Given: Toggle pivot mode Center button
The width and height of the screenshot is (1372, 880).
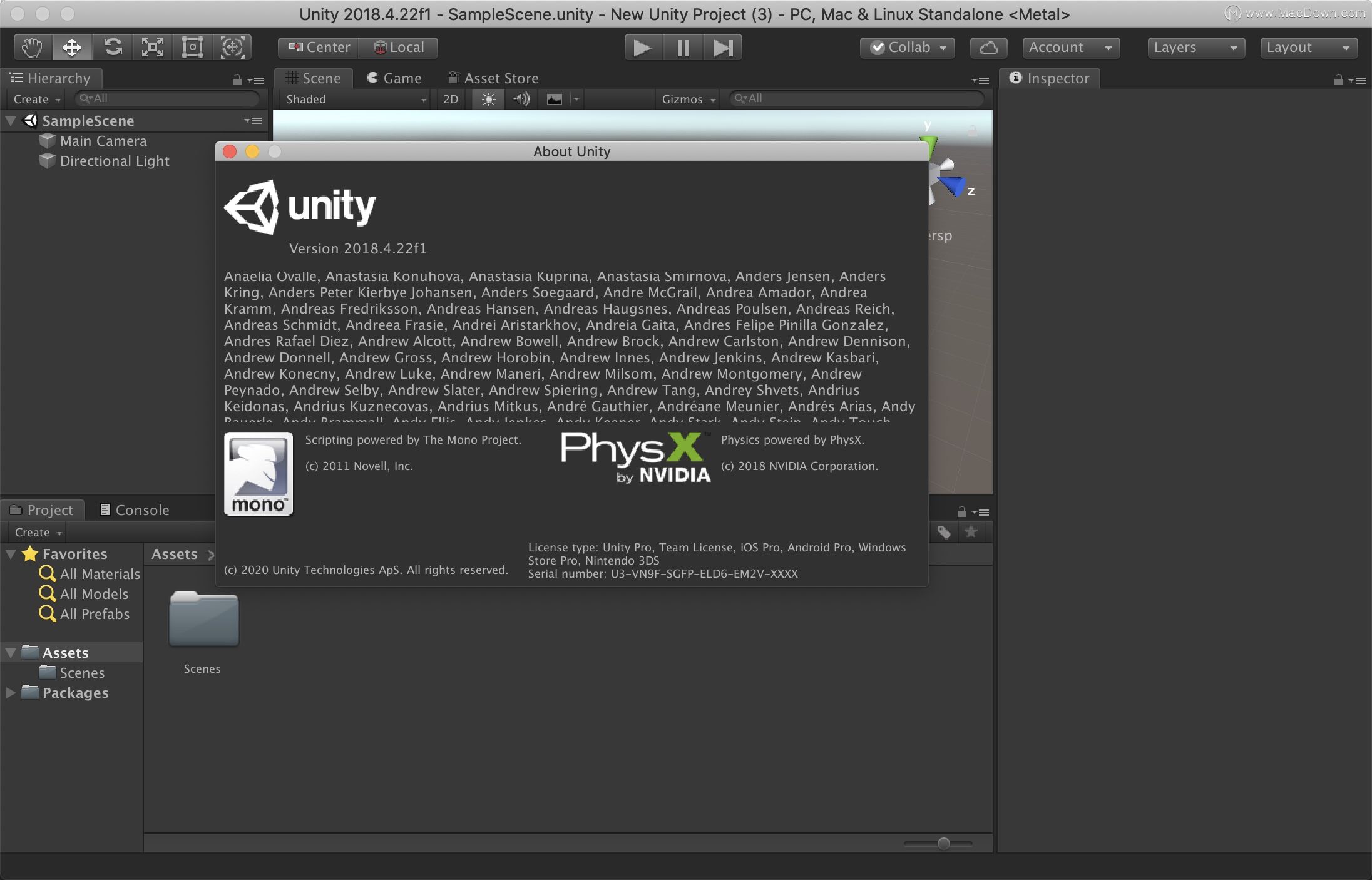Looking at the screenshot, I should [x=318, y=48].
